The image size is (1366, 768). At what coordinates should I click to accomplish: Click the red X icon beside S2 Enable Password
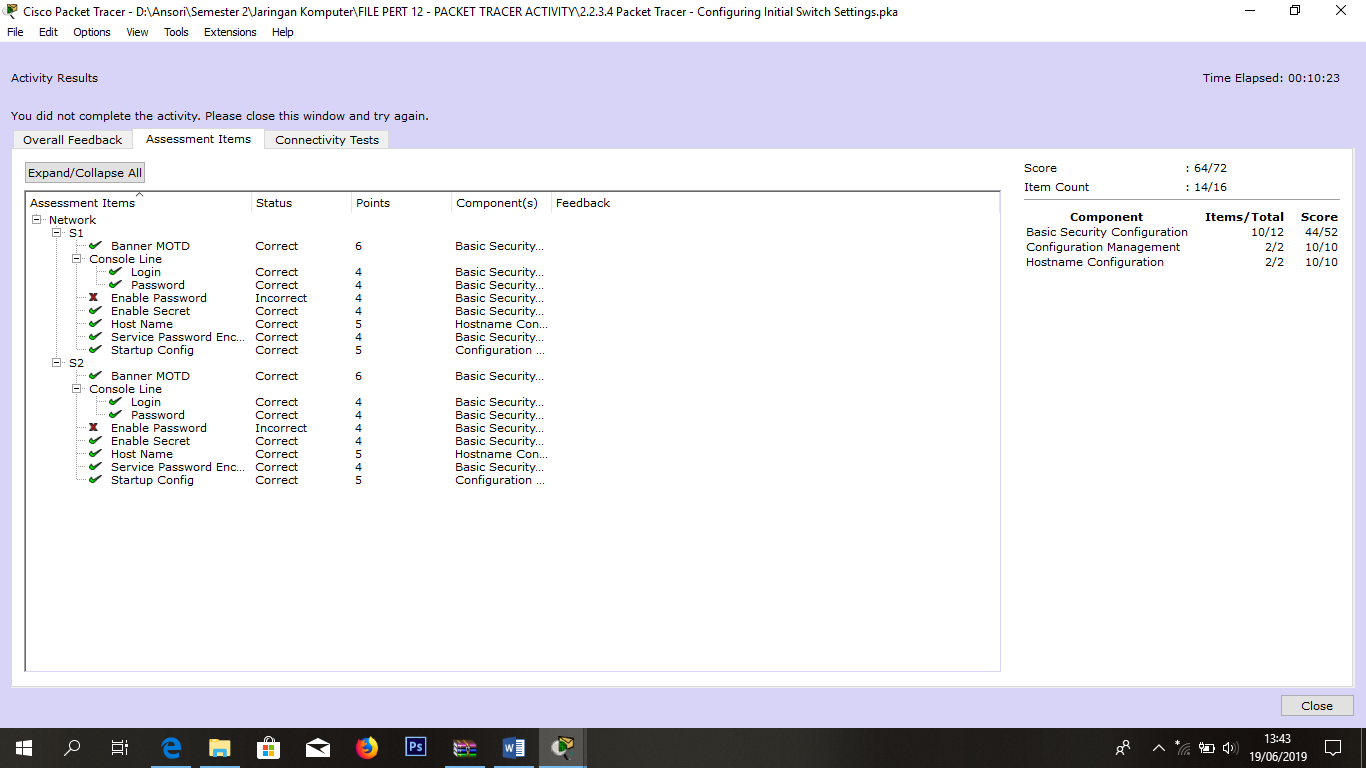pos(94,428)
